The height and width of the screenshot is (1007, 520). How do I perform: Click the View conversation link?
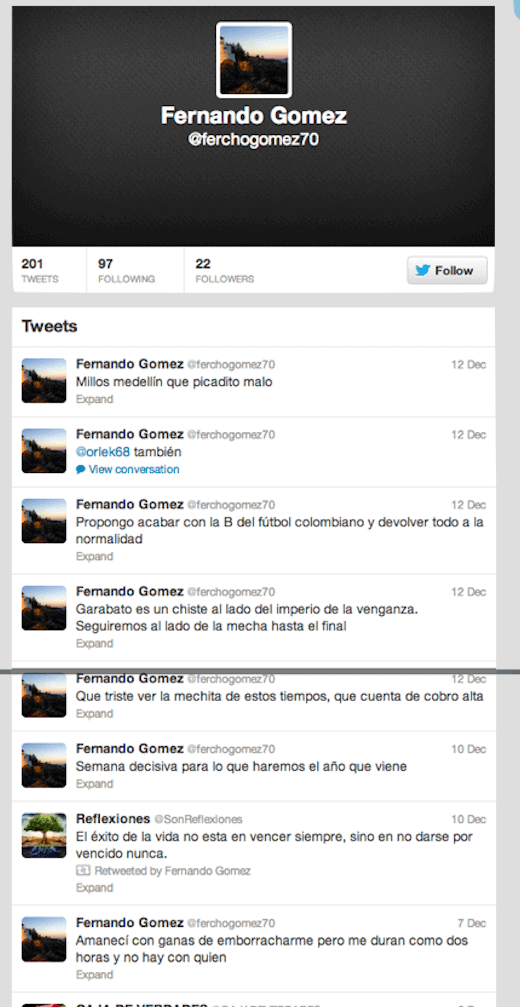tap(134, 469)
